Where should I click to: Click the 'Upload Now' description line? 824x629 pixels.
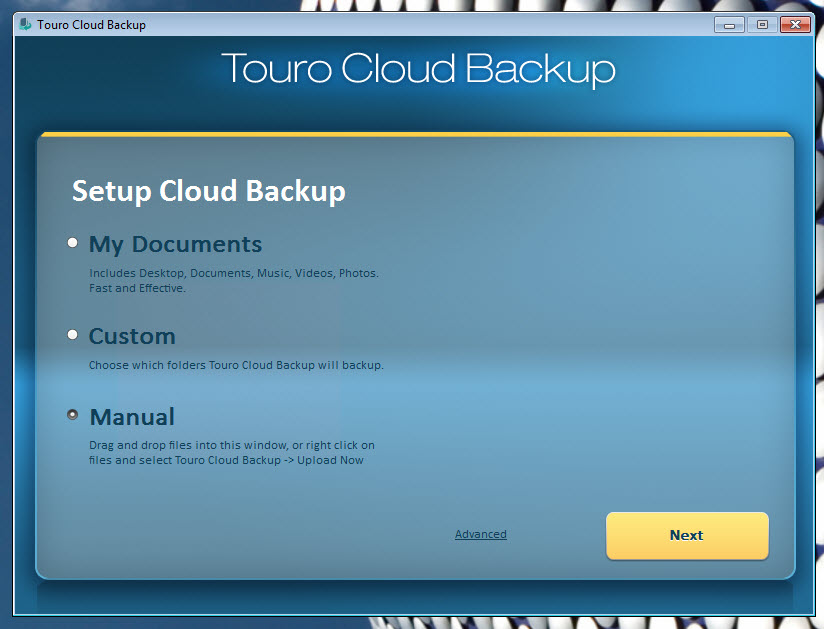(x=226, y=460)
